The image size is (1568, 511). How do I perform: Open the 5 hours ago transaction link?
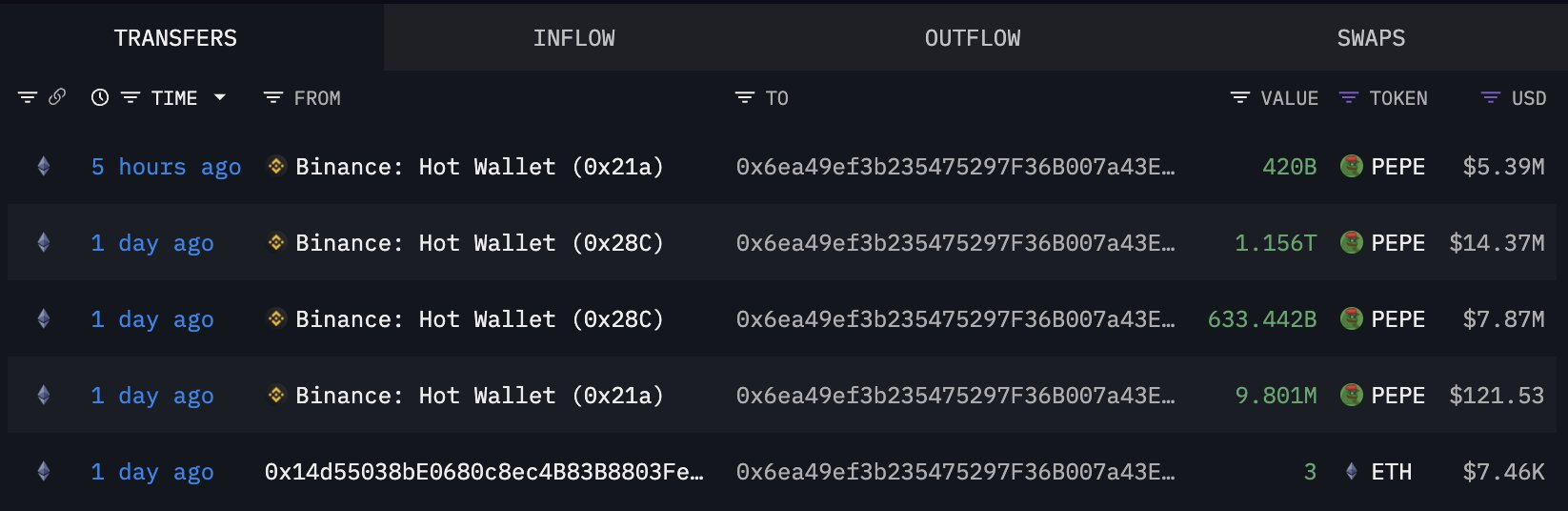coord(166,167)
